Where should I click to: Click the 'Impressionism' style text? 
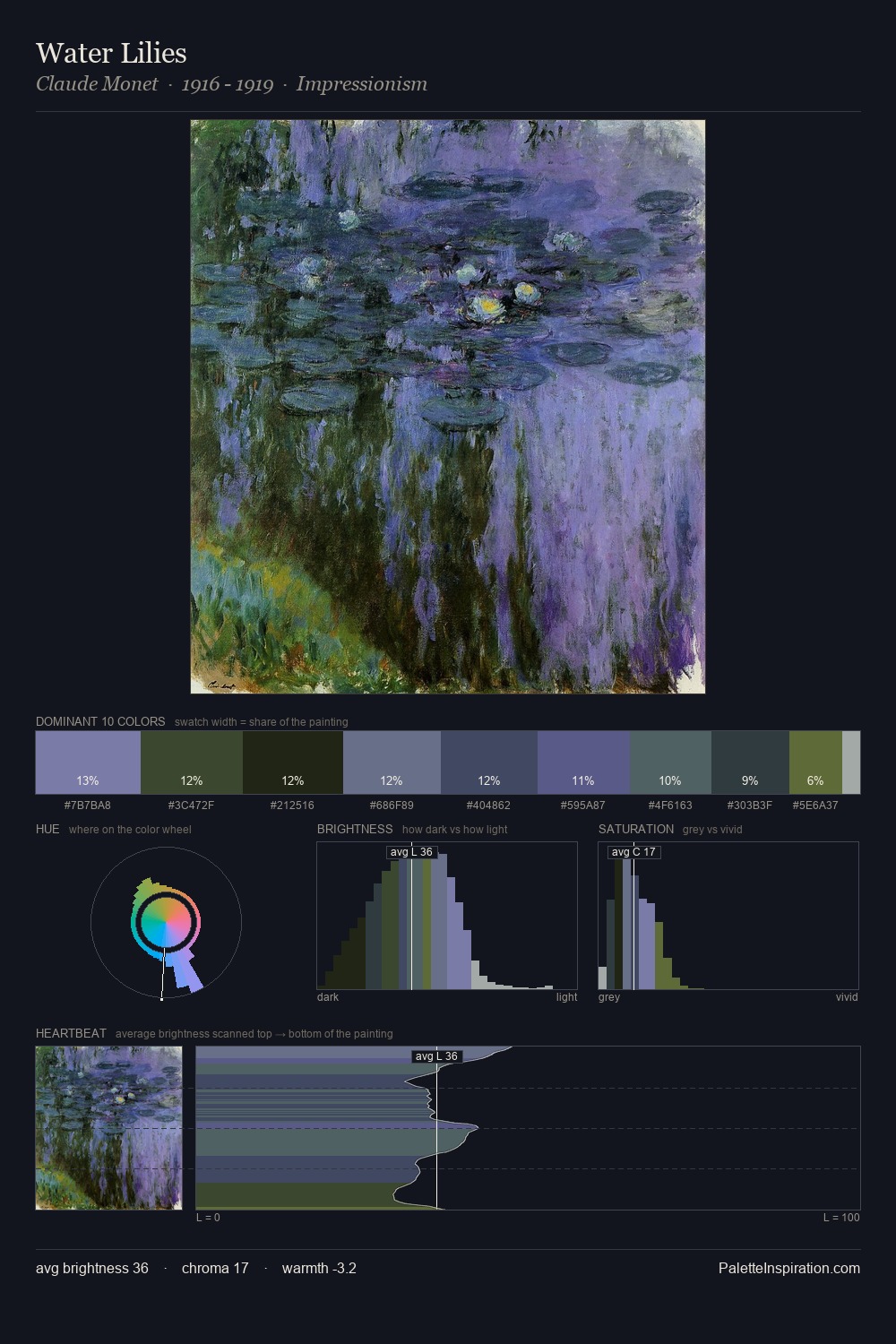click(362, 84)
